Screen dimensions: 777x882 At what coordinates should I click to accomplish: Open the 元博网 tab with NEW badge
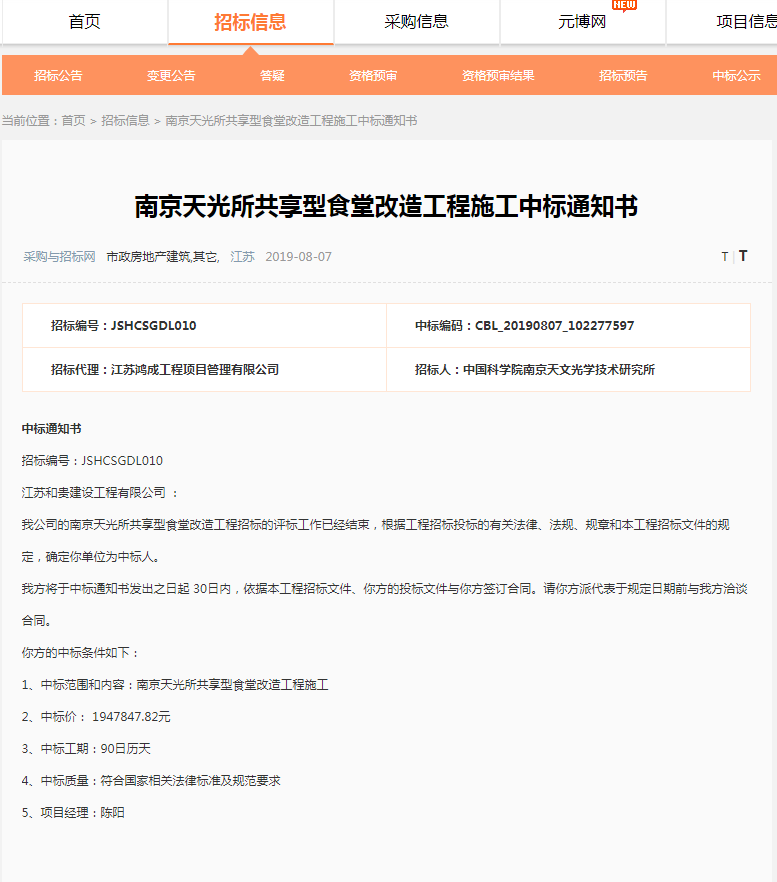pyautogui.click(x=582, y=22)
